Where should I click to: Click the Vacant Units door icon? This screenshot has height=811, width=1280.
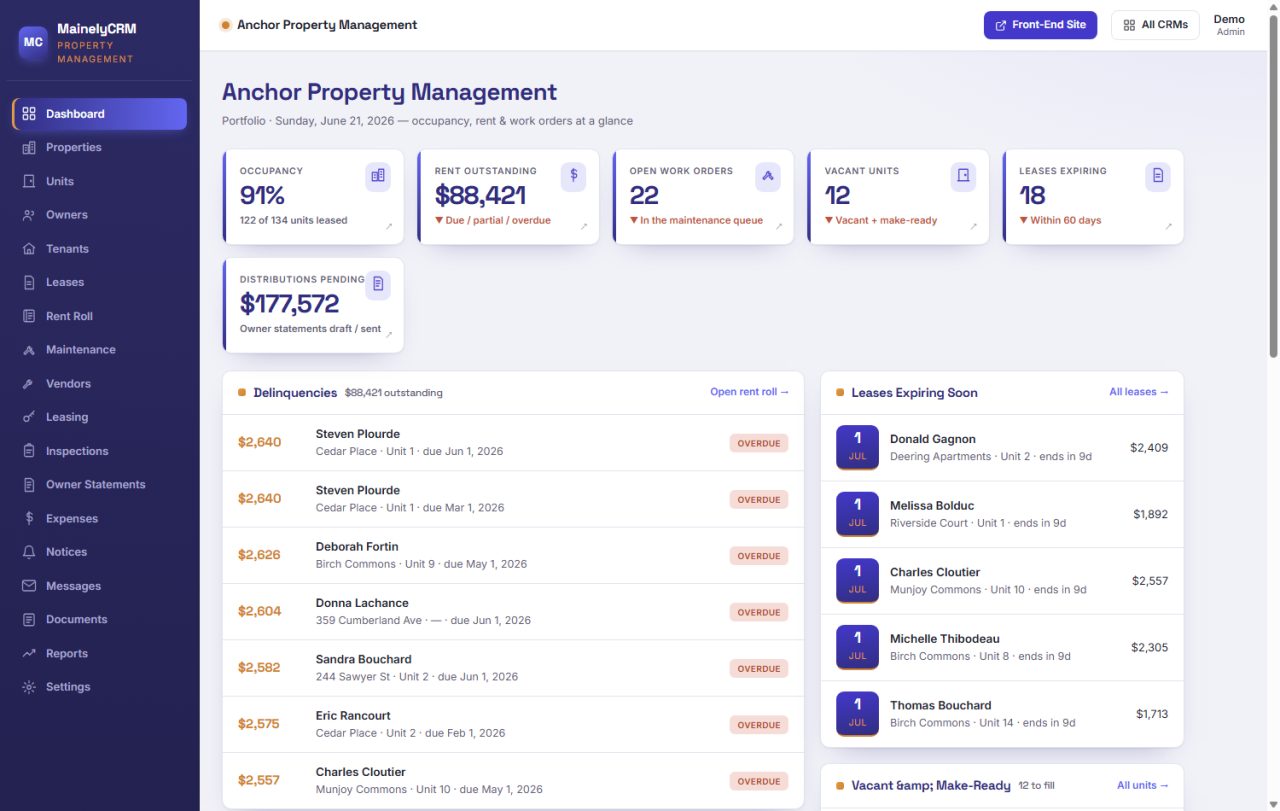tap(963, 176)
